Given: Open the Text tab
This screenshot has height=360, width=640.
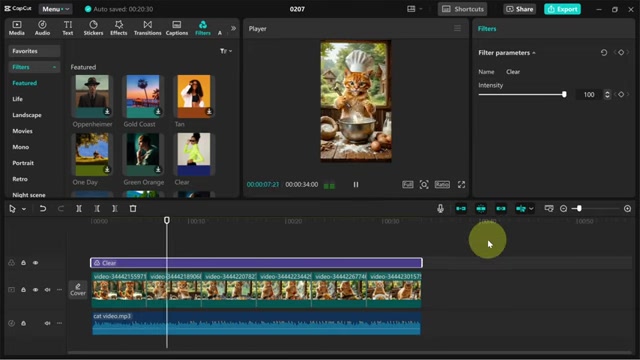Looking at the screenshot, I should coord(68,28).
